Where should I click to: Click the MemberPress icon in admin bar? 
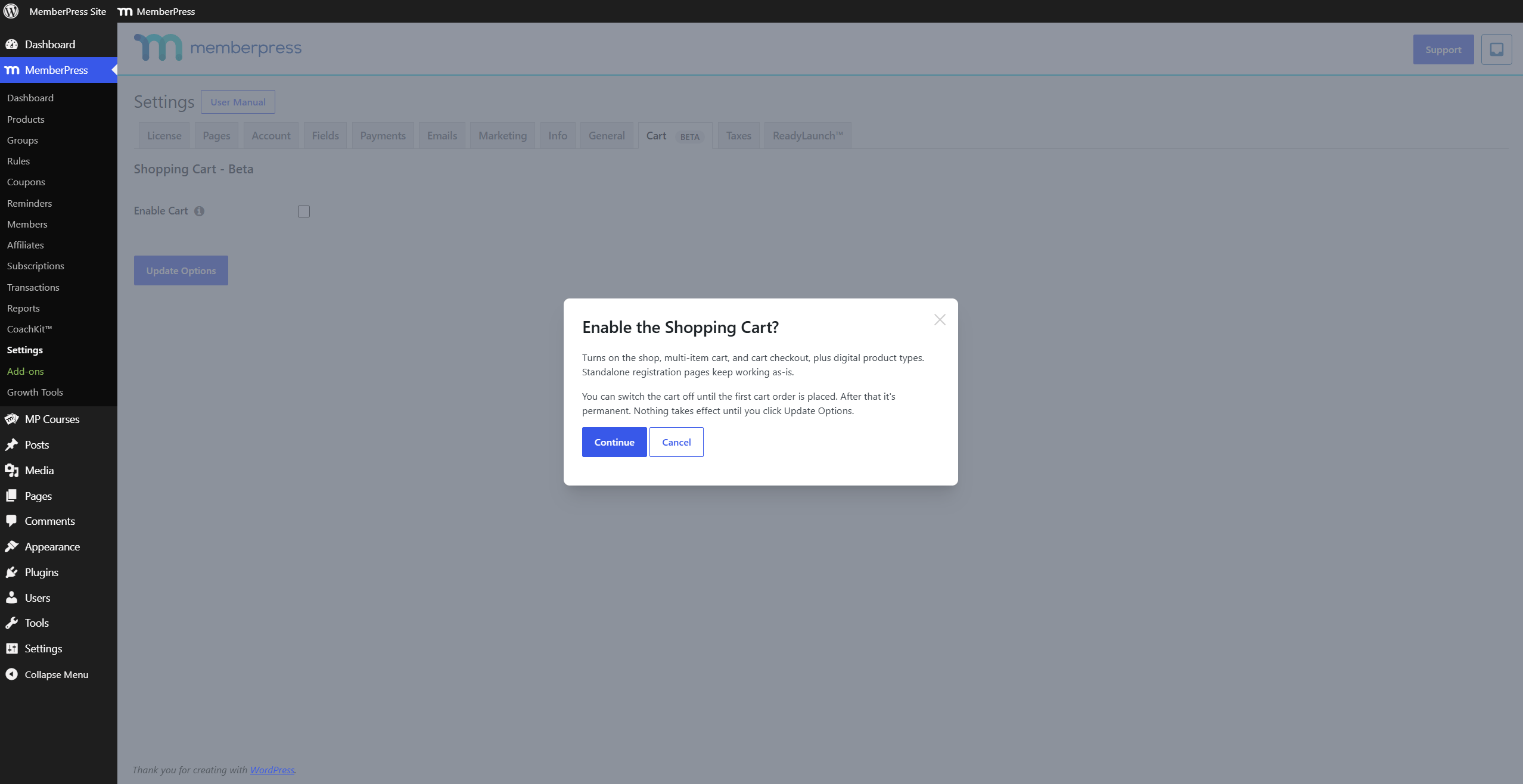coord(125,11)
